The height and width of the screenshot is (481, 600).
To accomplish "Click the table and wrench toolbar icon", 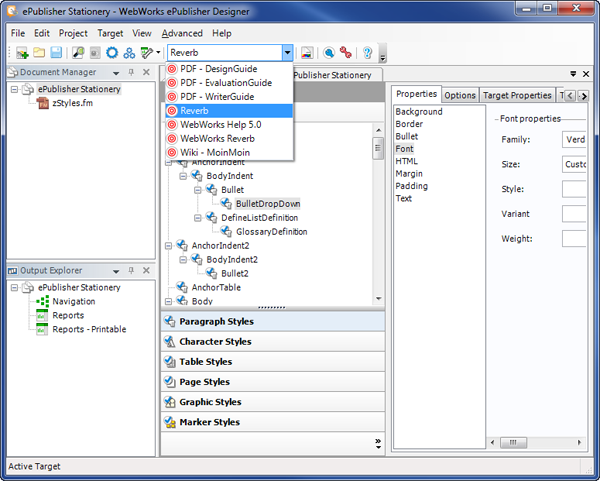I will [147, 53].
